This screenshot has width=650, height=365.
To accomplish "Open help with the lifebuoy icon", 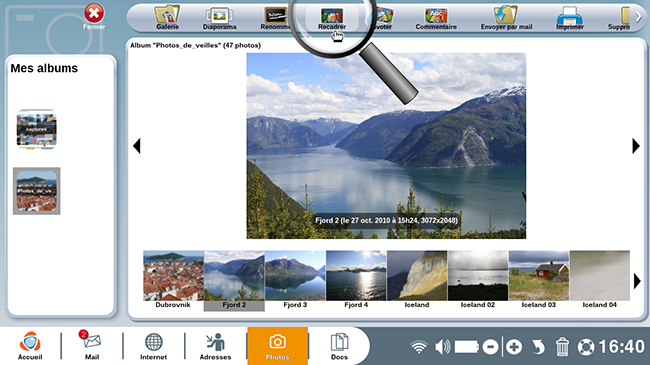I will (586, 347).
